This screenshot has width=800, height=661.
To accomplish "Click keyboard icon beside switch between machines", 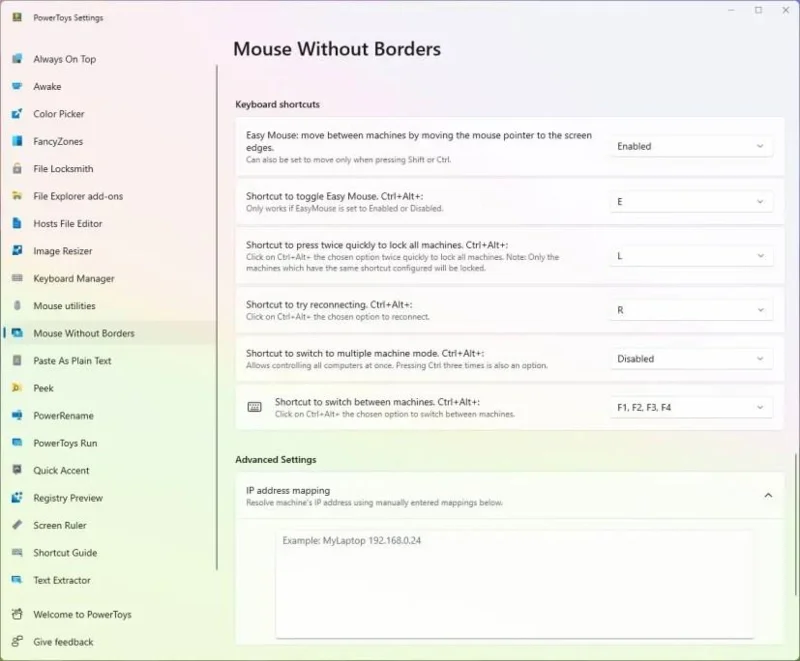I will pos(254,407).
